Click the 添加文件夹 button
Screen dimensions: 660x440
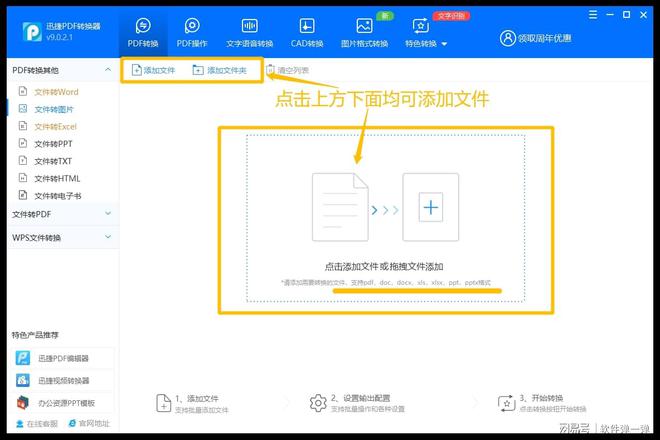click(x=219, y=70)
